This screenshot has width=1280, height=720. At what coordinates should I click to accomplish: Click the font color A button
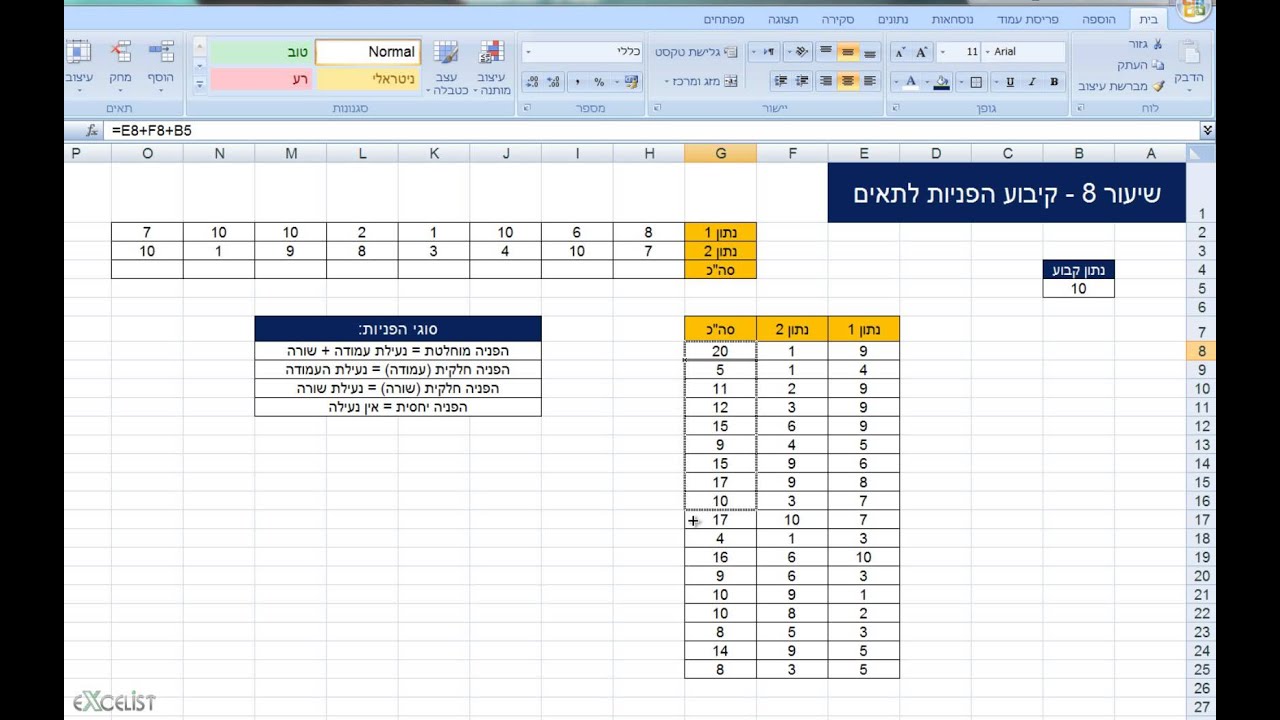[x=910, y=82]
